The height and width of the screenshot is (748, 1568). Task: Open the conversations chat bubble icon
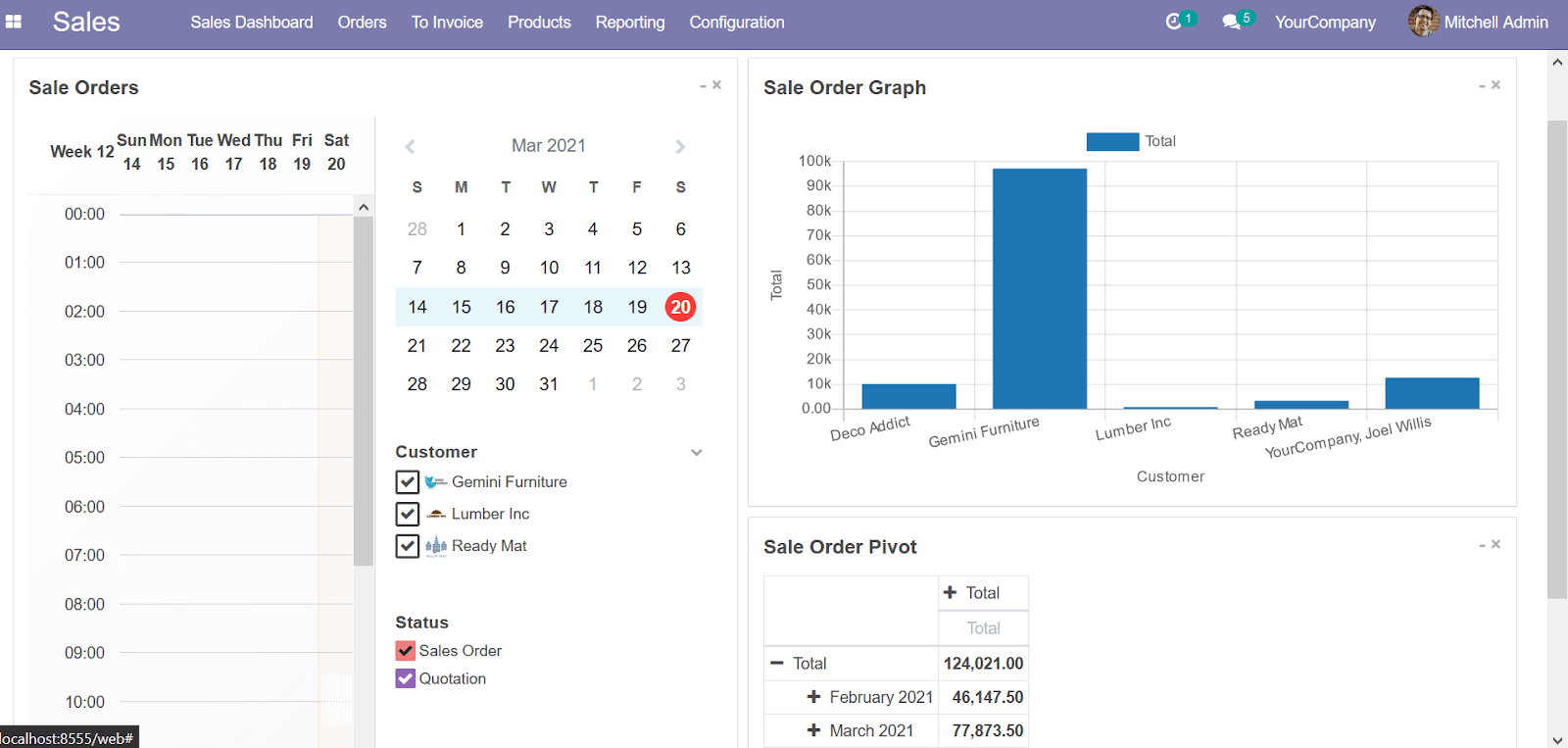(1231, 22)
